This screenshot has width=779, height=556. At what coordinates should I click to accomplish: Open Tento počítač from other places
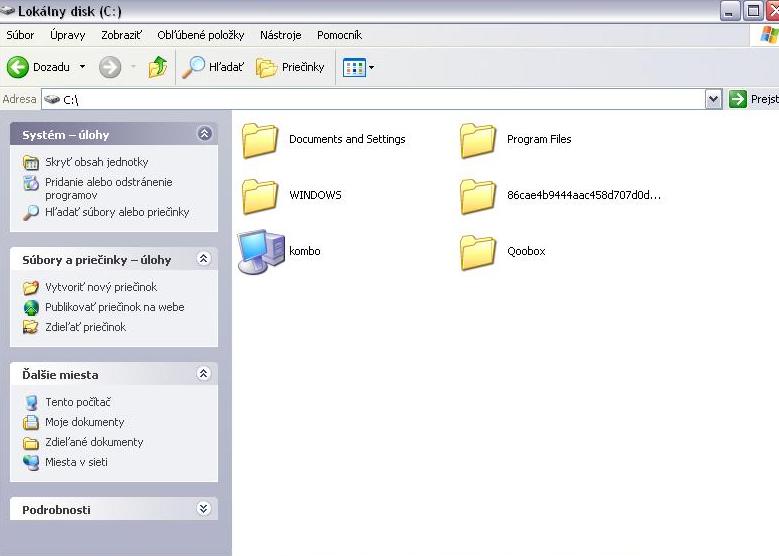click(x=78, y=402)
